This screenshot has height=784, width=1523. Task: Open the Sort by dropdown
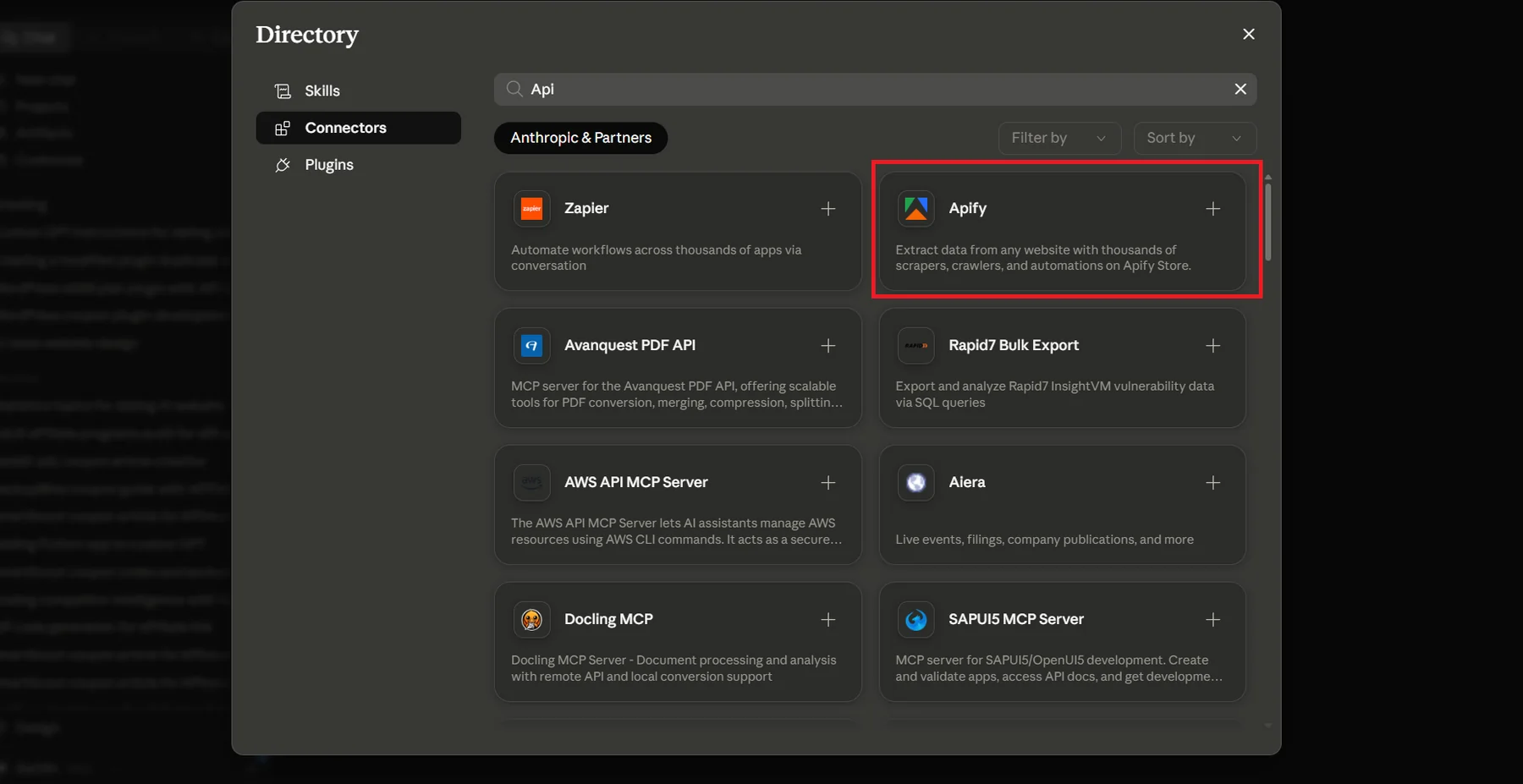click(1195, 138)
